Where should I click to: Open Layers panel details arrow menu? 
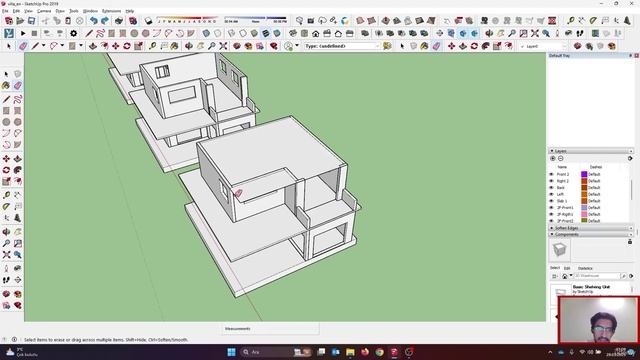pos(630,158)
